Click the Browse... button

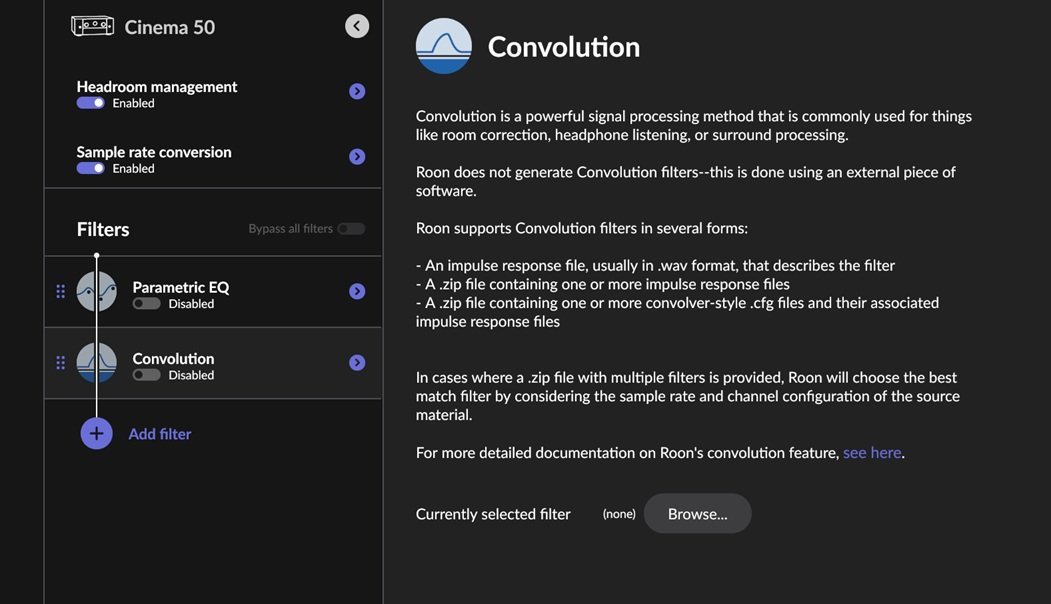[697, 514]
